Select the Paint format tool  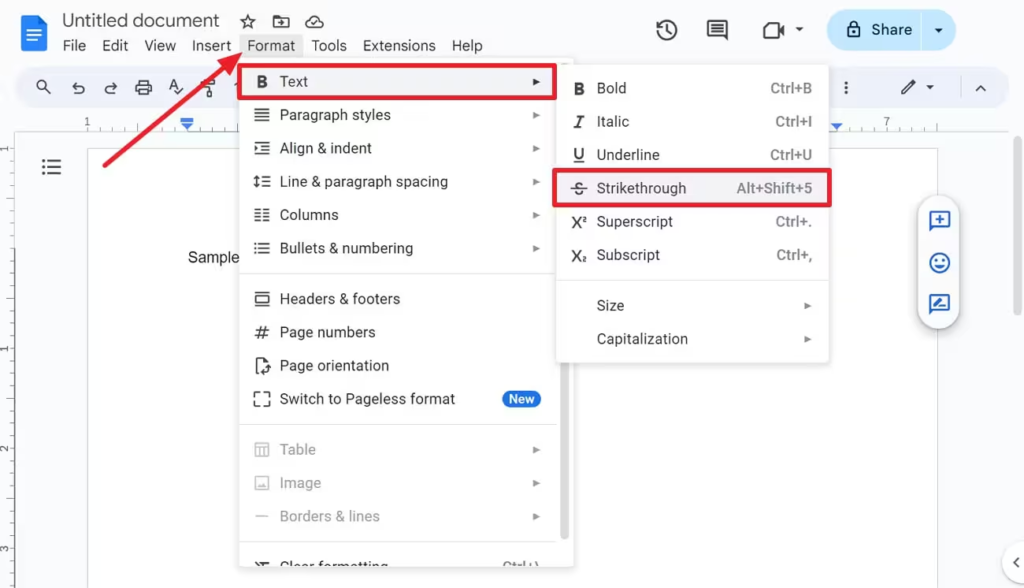207,87
